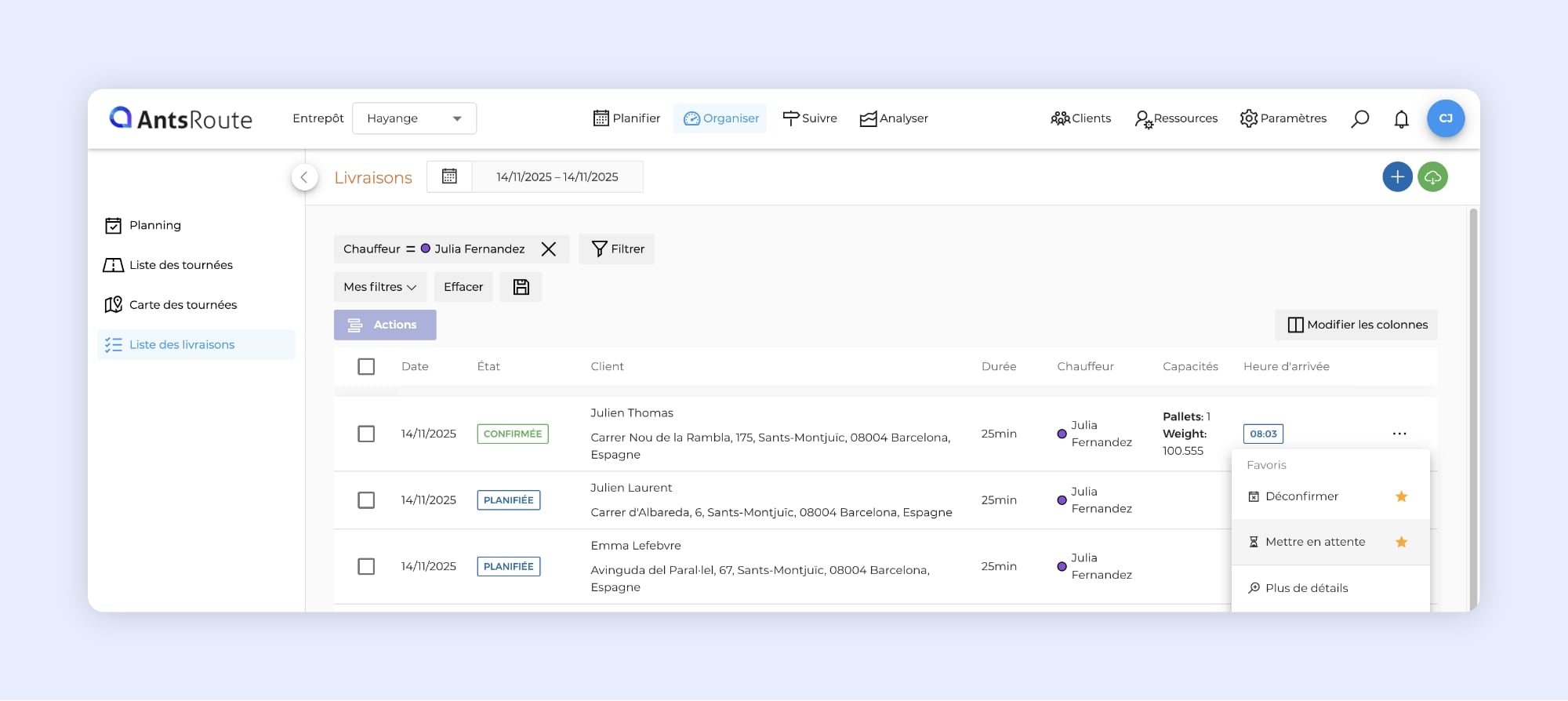Open the calendar date picker icon
This screenshot has height=701, width=1568.
pyautogui.click(x=449, y=176)
